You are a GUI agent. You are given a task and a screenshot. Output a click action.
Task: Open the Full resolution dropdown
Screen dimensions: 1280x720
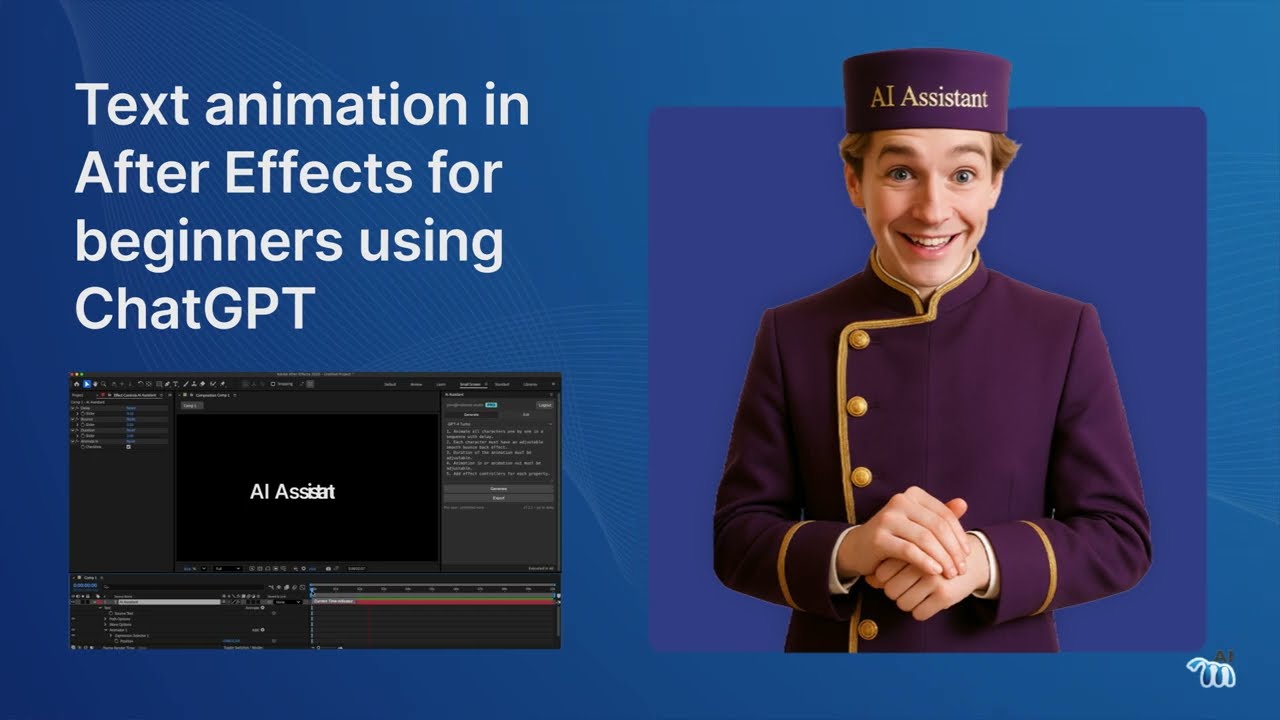226,568
